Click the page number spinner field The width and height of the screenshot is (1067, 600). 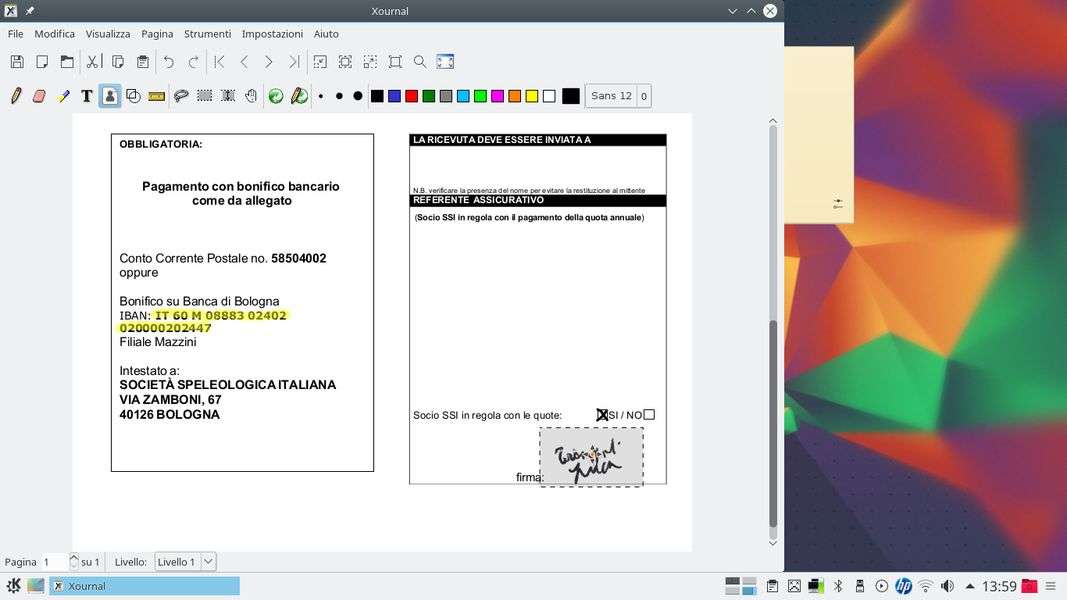54,562
